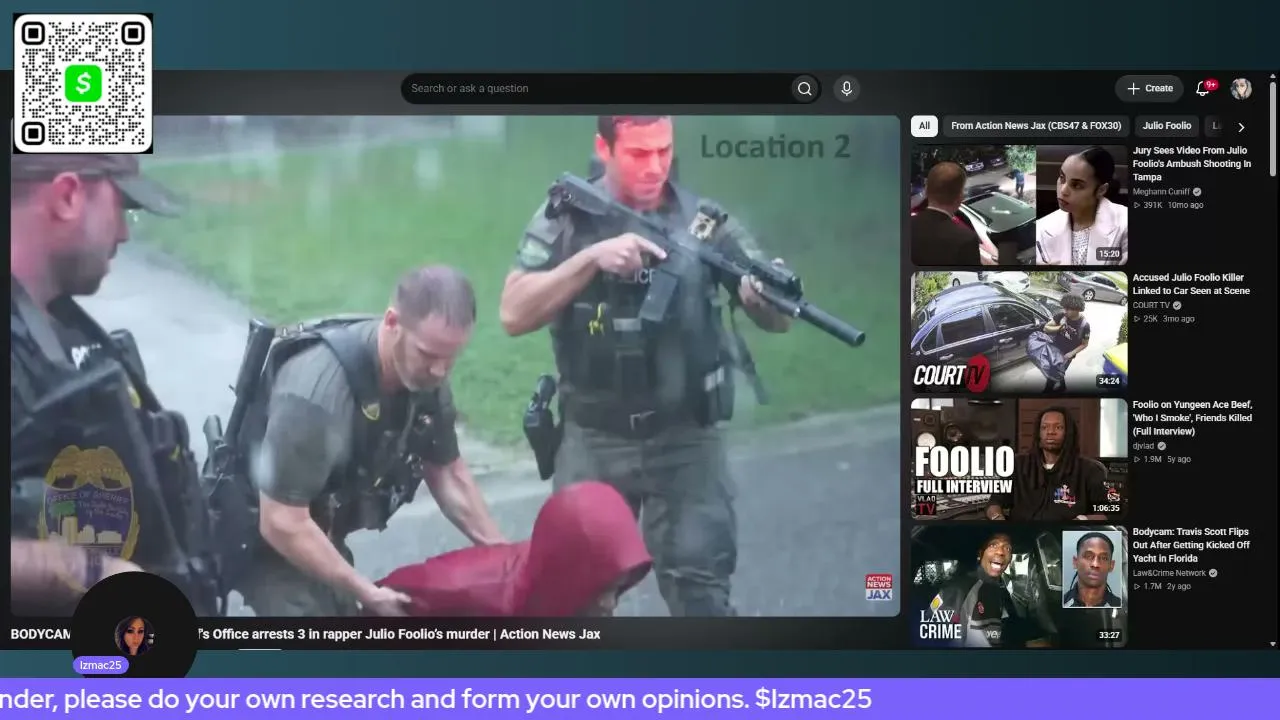Open the notifications bell
This screenshot has width=1280, height=720.
point(1203,89)
